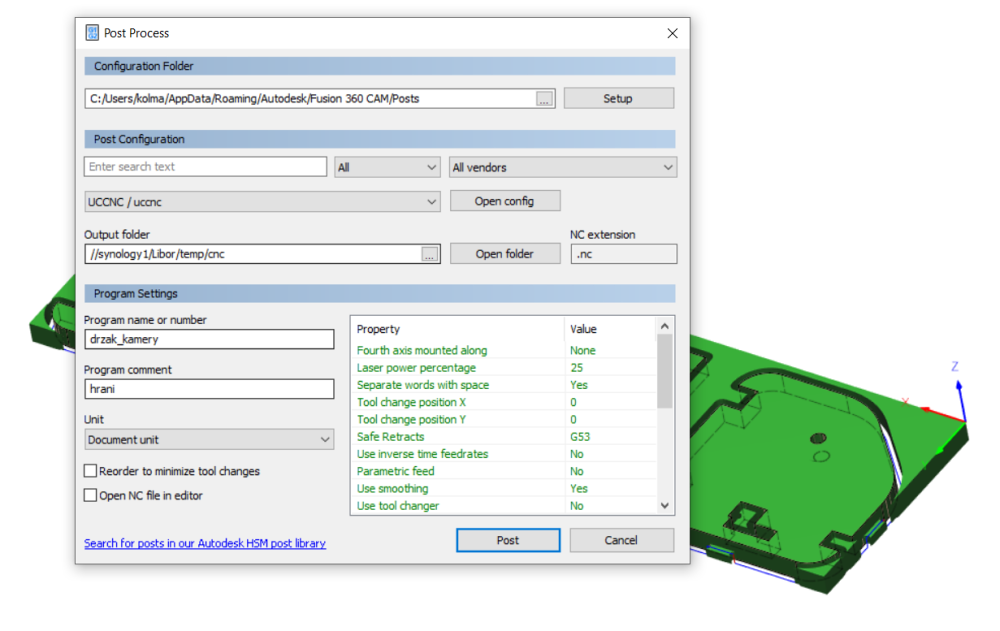Open the UCCNC / uccnc post dropdown
Viewport: 1000px width, 631px height.
(x=262, y=202)
